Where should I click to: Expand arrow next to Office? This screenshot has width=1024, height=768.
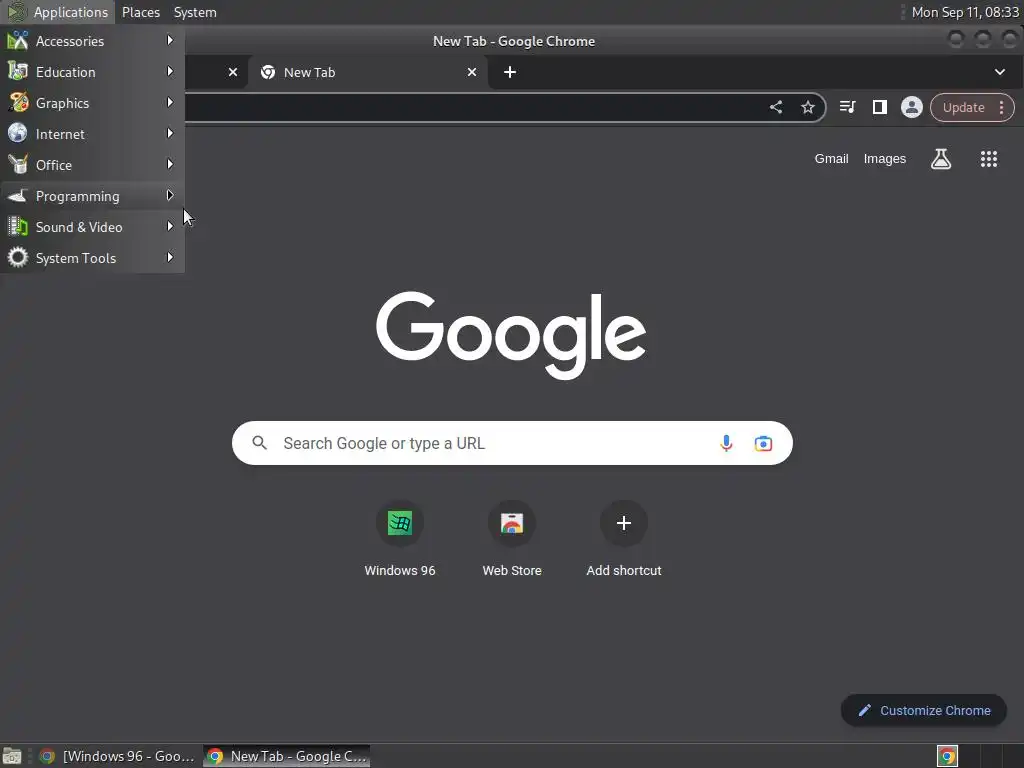coord(170,165)
